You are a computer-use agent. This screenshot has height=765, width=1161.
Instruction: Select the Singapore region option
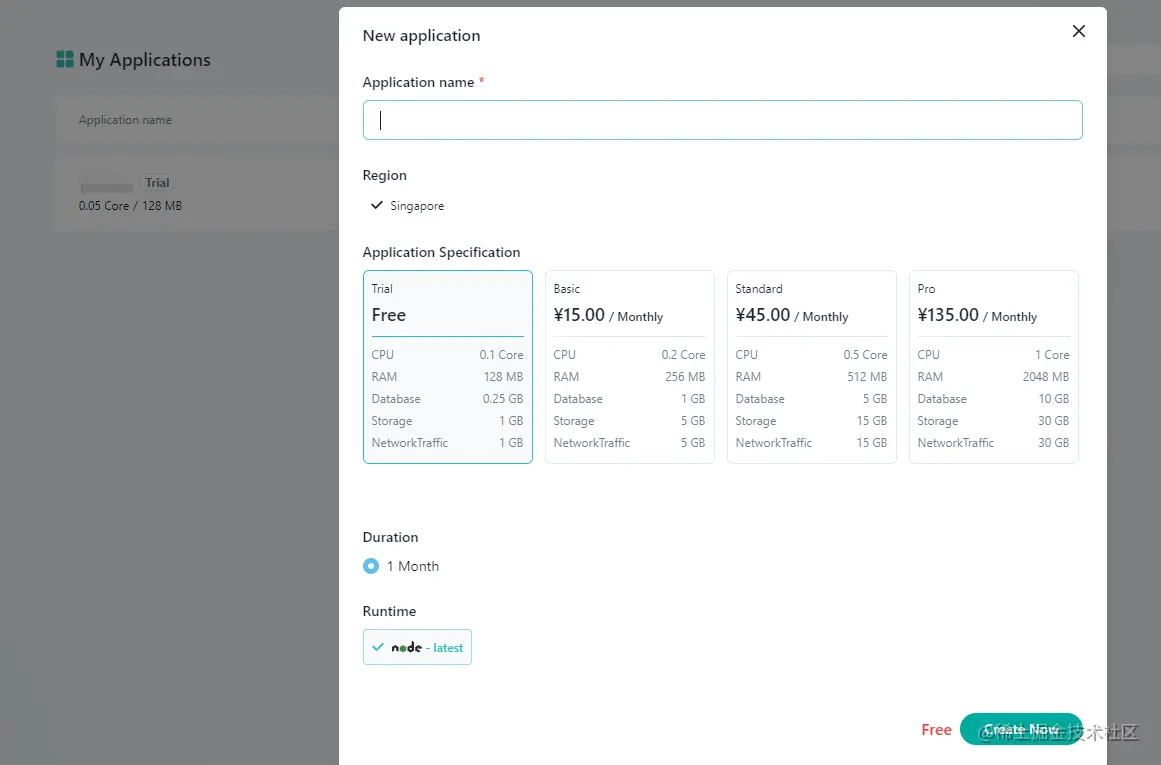click(407, 206)
